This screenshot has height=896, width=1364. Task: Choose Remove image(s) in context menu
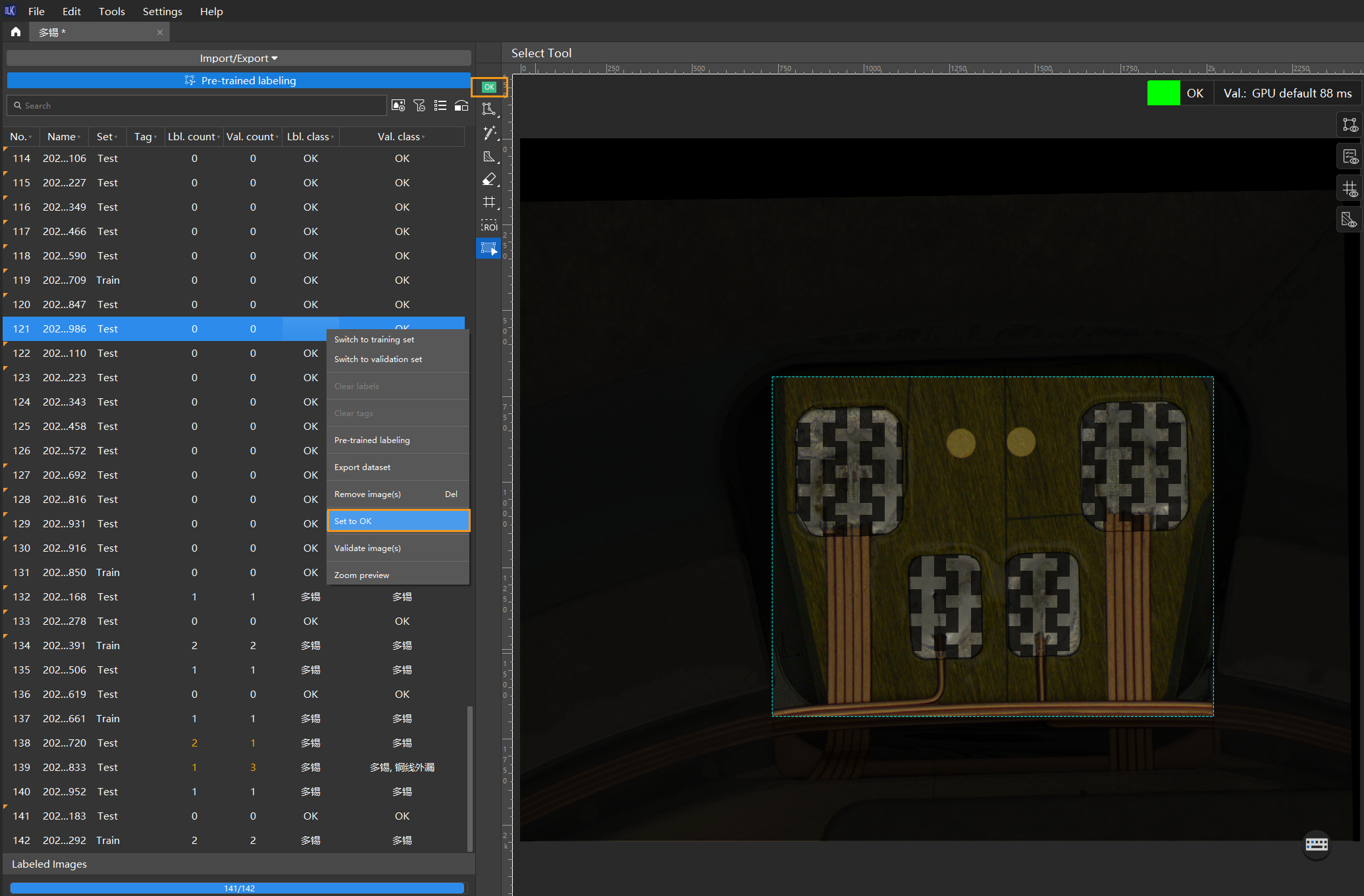(398, 494)
